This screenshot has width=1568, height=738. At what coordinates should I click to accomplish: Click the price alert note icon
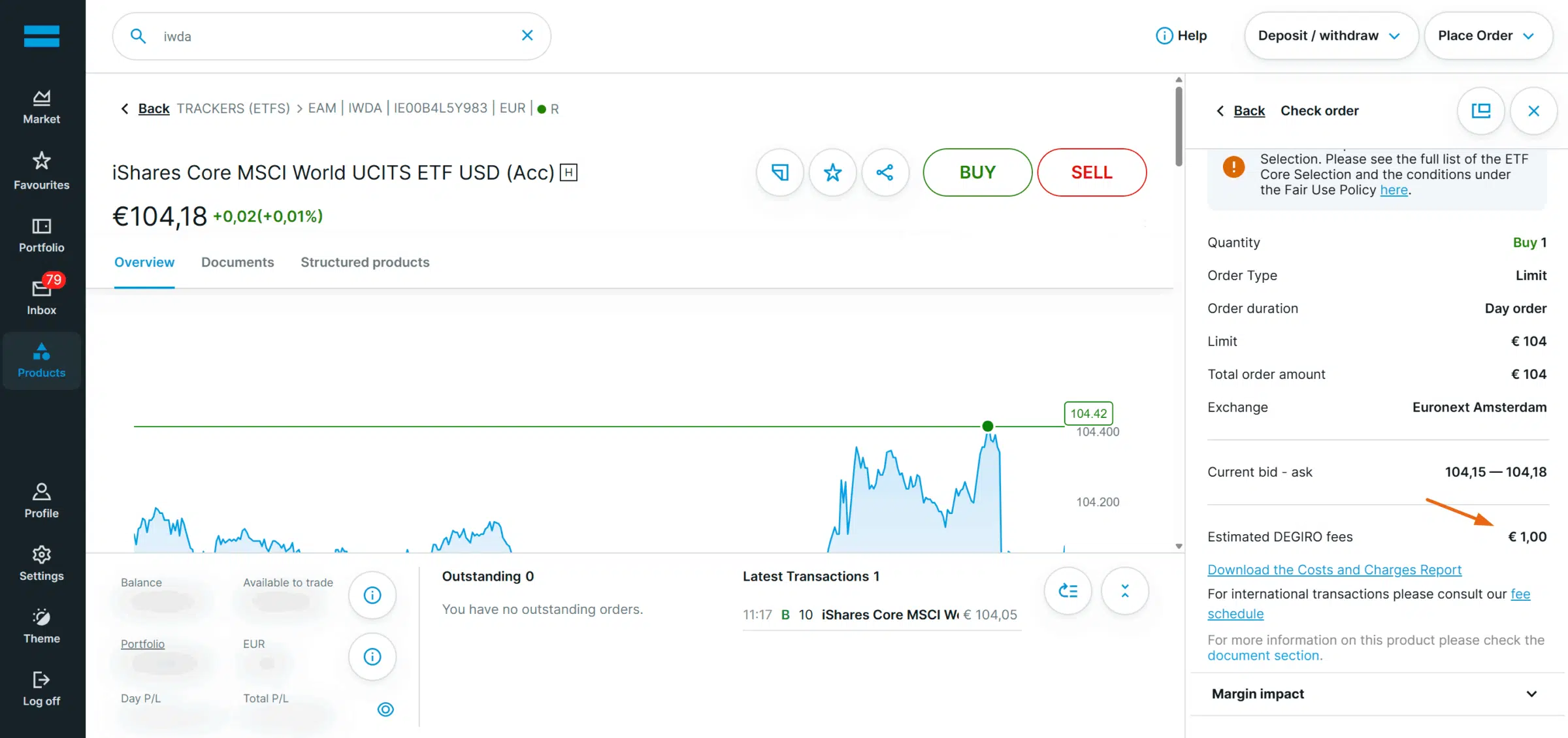tap(780, 172)
